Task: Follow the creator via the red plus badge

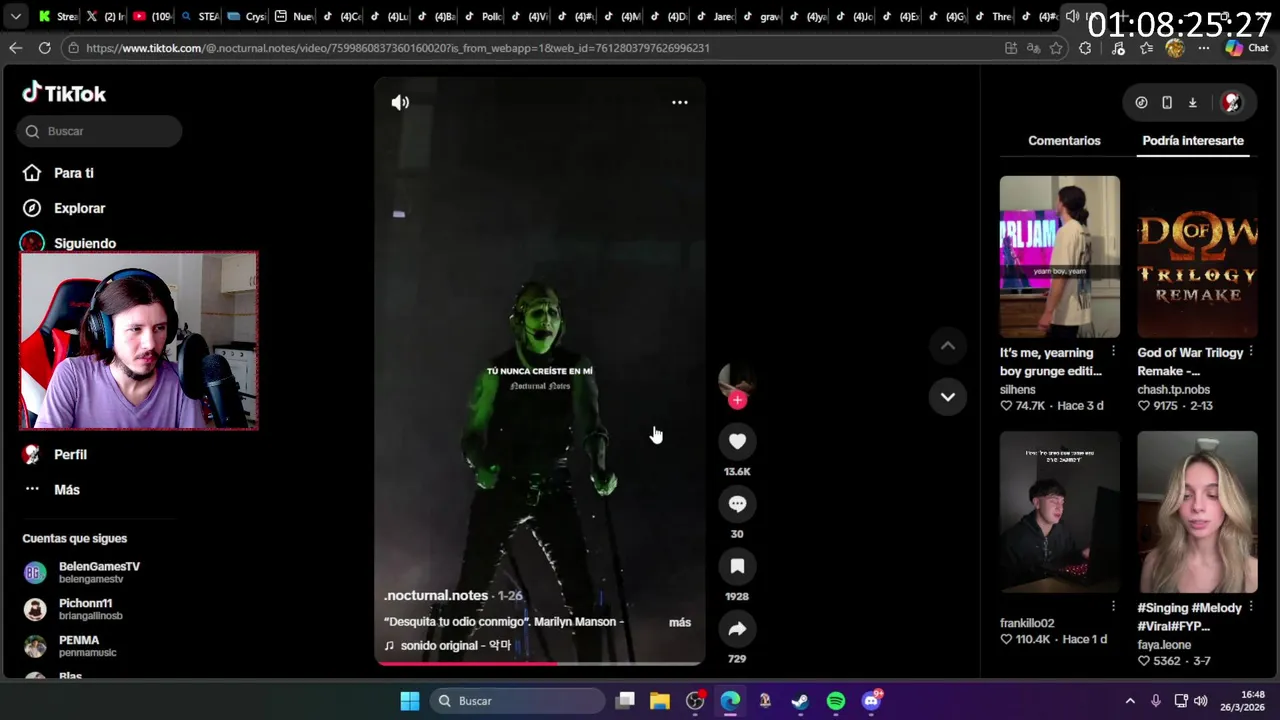Action: [x=737, y=400]
